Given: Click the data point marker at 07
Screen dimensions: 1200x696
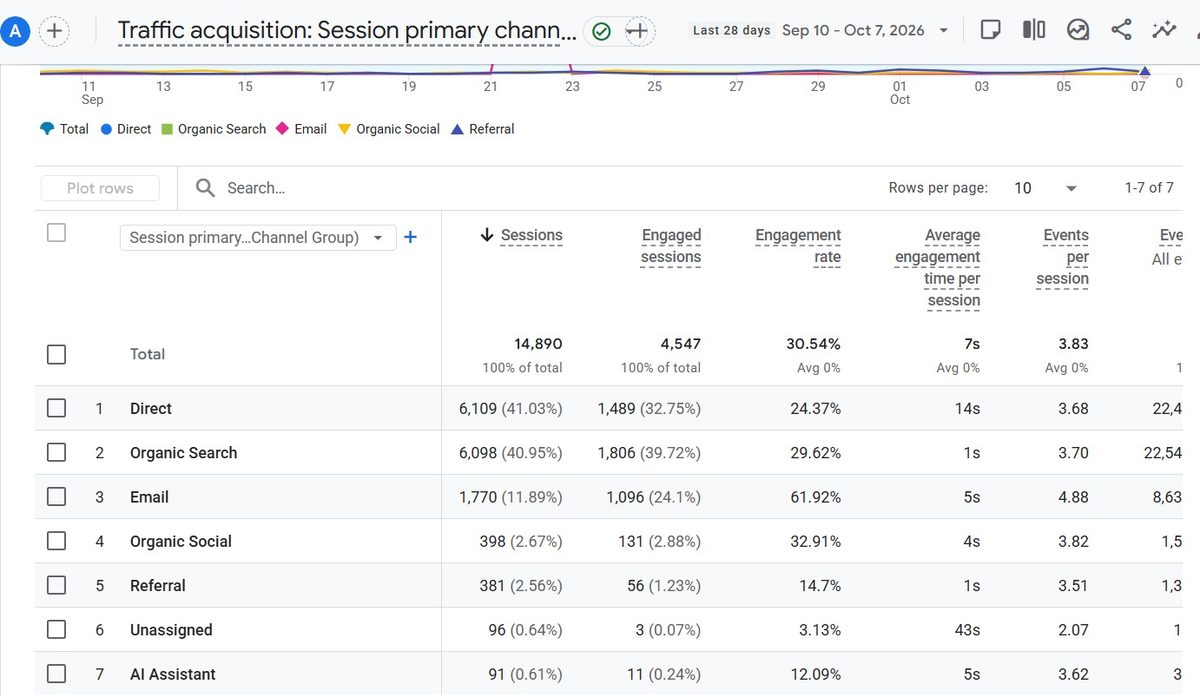Looking at the screenshot, I should coord(1145,71).
